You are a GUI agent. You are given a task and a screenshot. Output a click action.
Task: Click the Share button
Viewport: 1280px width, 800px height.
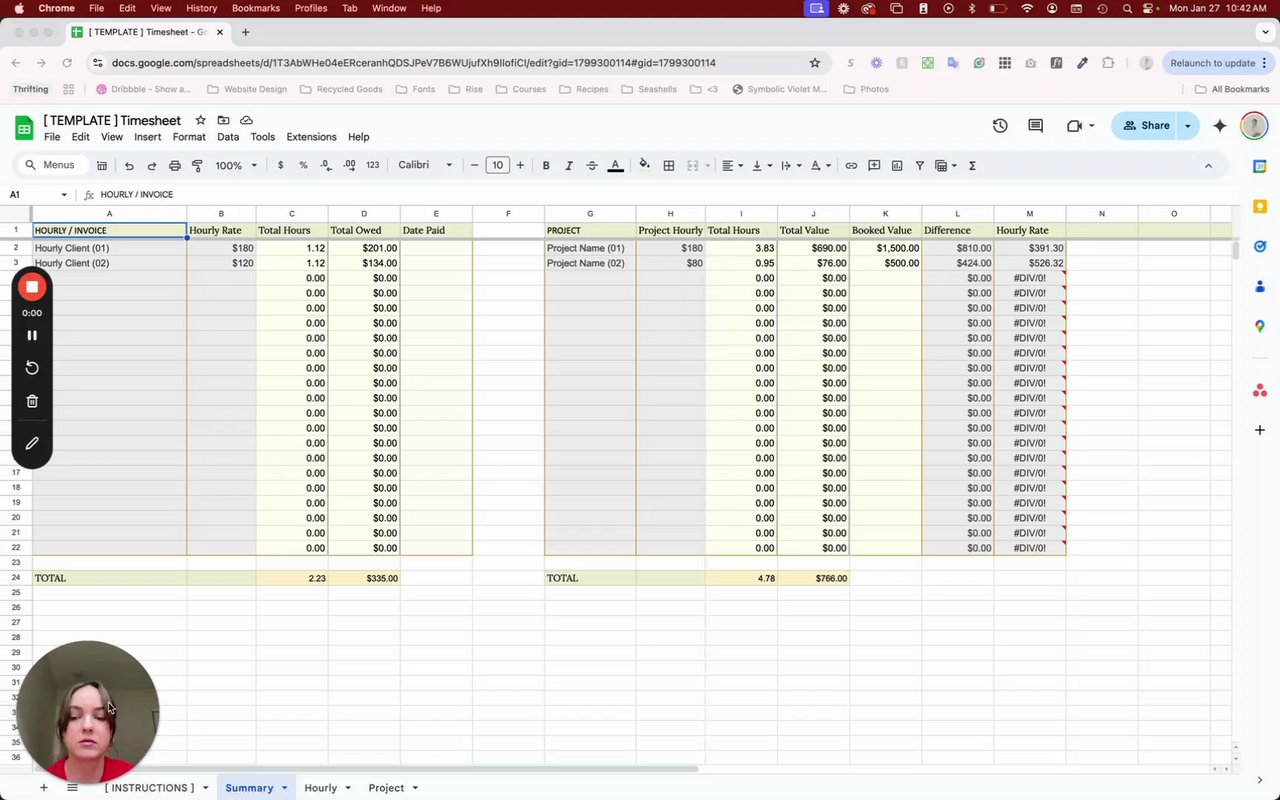coord(1146,126)
